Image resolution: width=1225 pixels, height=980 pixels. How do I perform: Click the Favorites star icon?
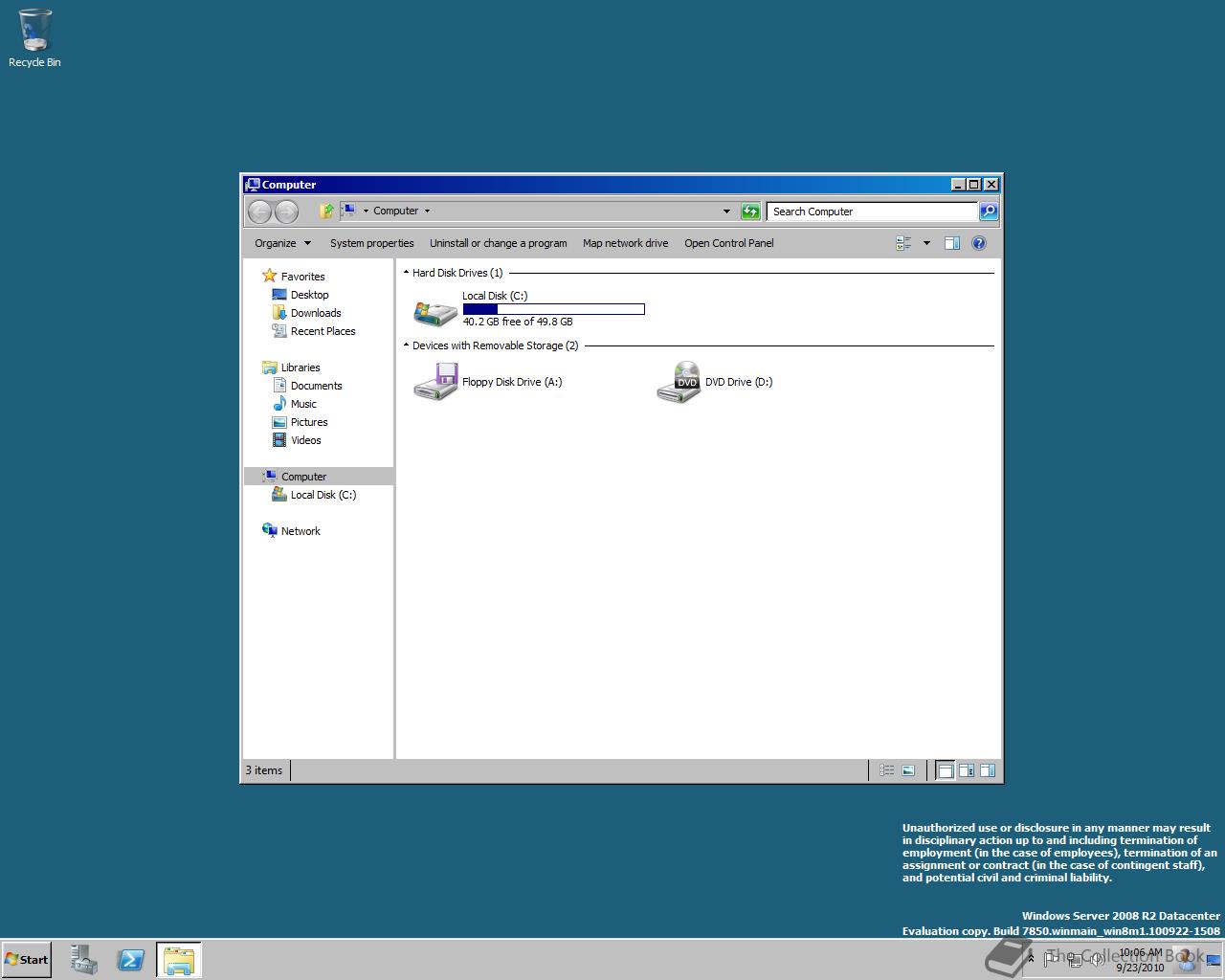coord(270,276)
